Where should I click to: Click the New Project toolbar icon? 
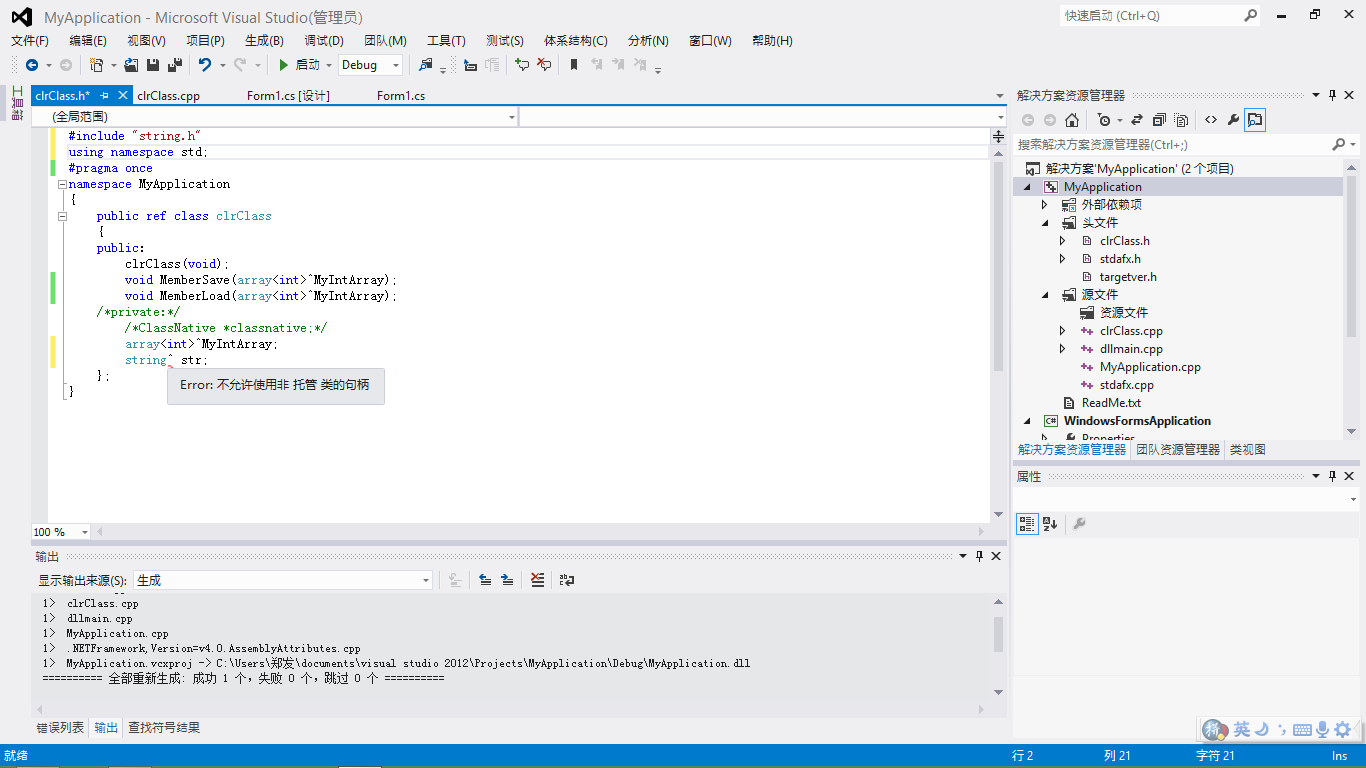(97, 65)
